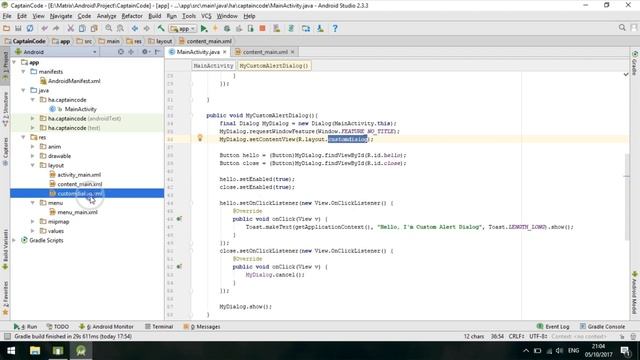Image resolution: width=640 pixels, height=360 pixels.
Task: Click the MyCustomAlertDialog() breadcrumb
Action: (x=274, y=66)
